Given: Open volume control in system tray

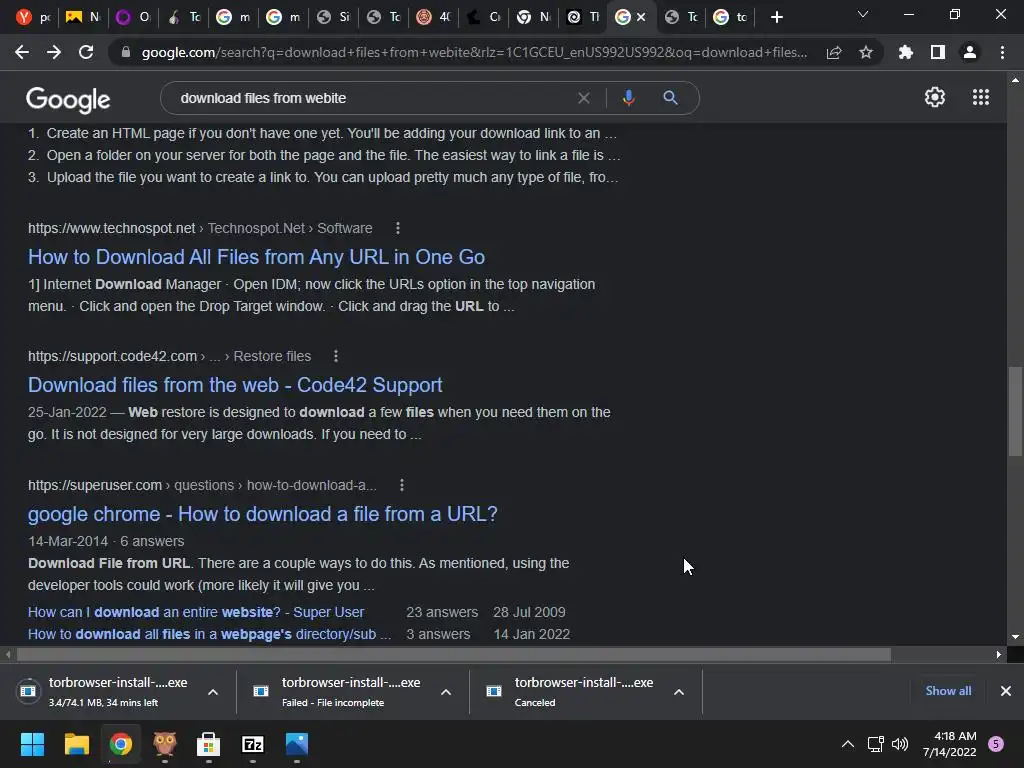Looking at the screenshot, I should 900,744.
